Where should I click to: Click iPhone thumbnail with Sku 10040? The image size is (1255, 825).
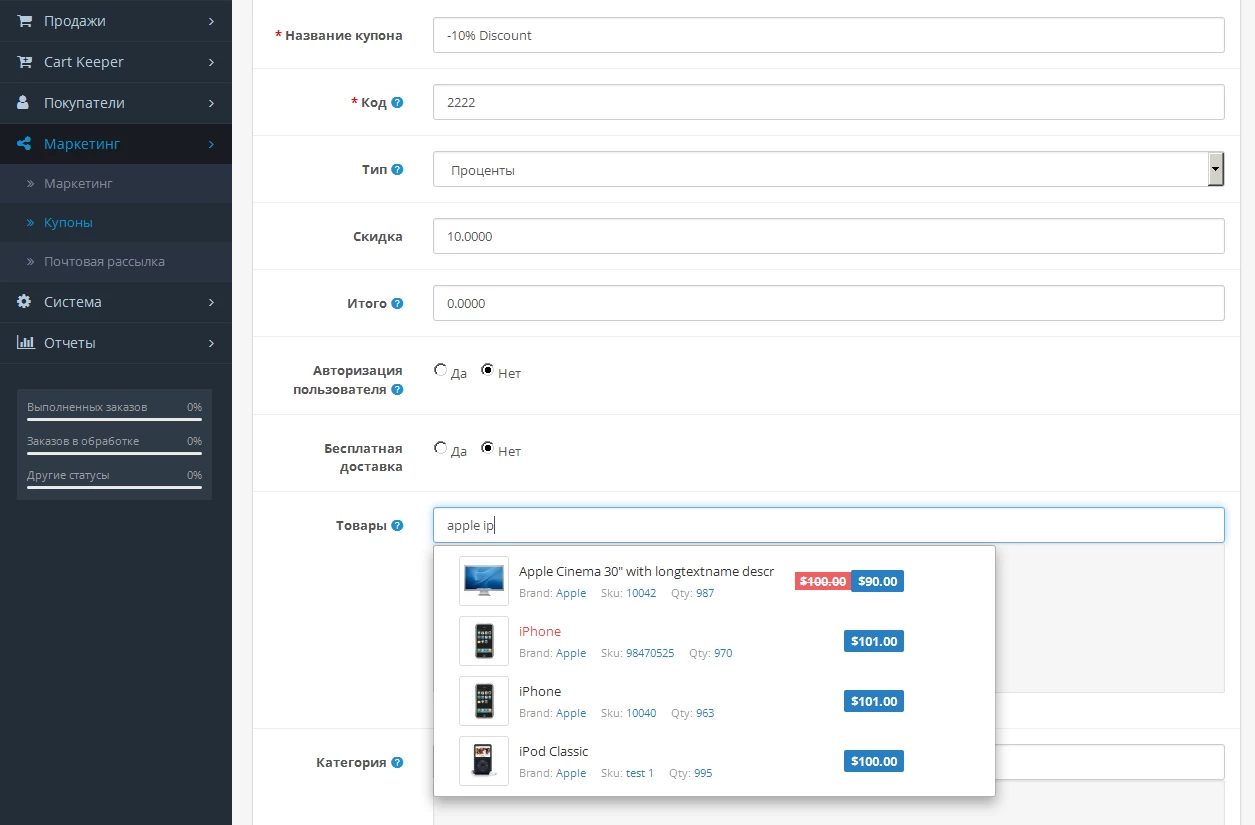[484, 701]
